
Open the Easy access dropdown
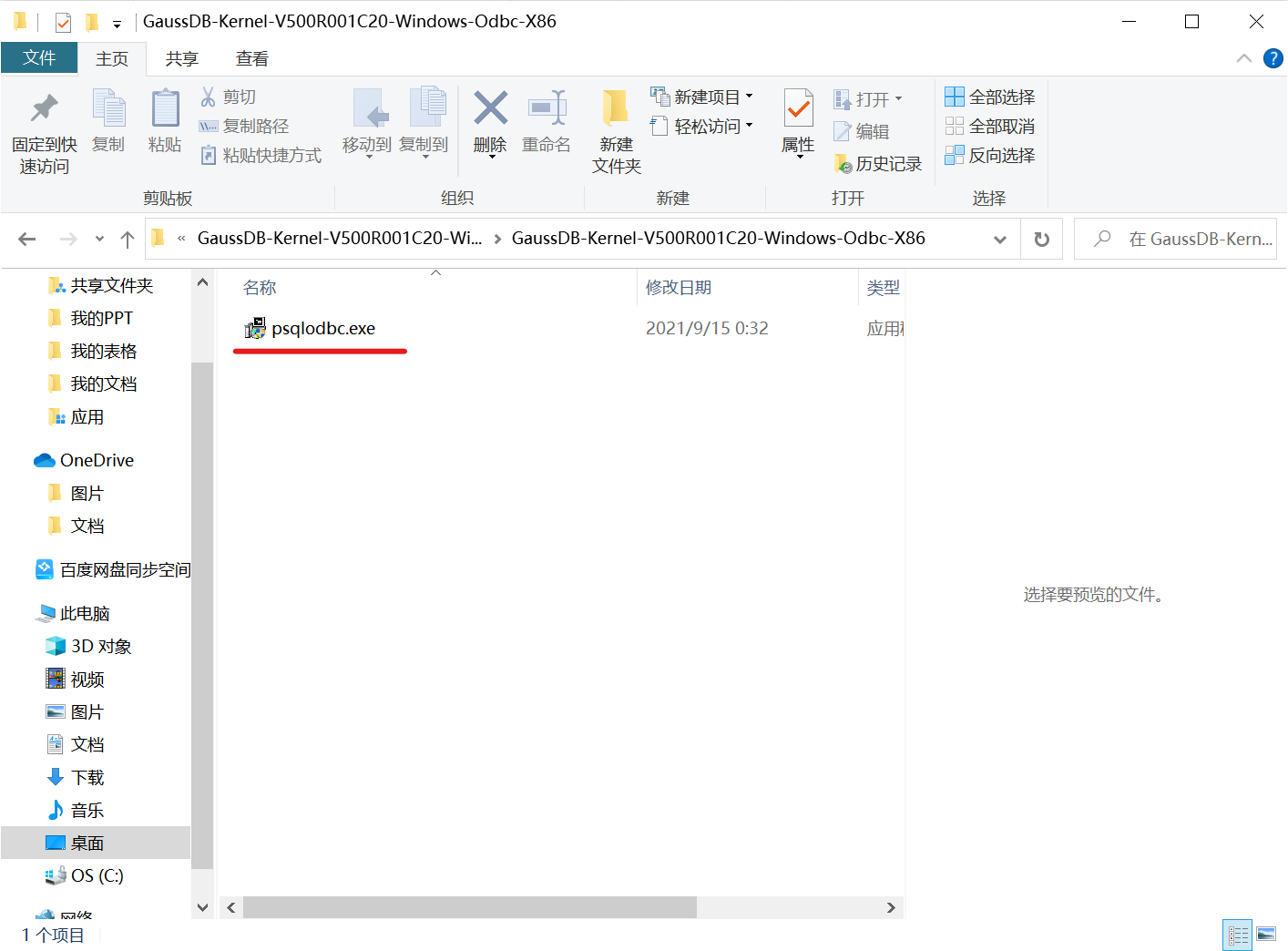coord(701,126)
